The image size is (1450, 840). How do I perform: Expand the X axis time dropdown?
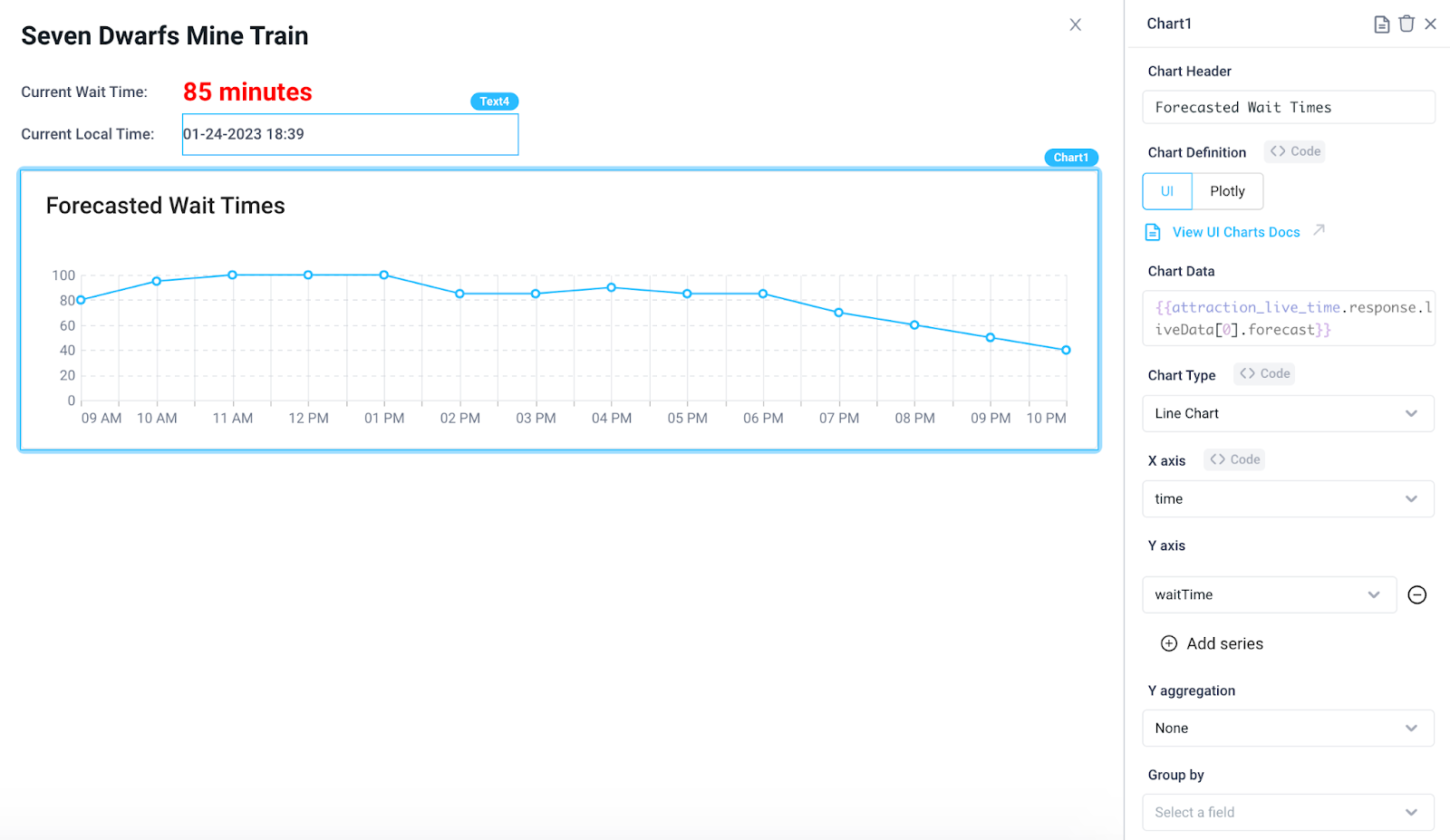coord(1287,498)
